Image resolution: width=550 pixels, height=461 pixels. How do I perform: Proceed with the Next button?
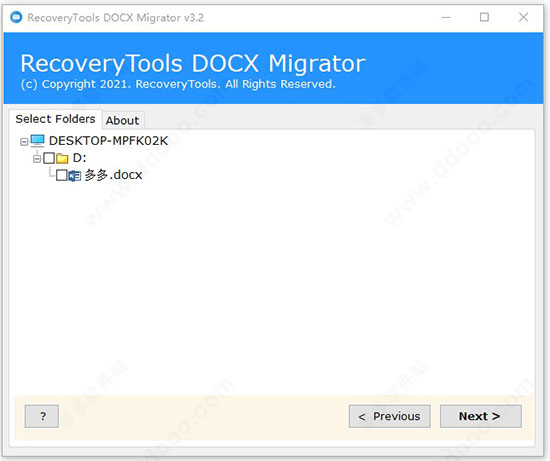pyautogui.click(x=481, y=416)
